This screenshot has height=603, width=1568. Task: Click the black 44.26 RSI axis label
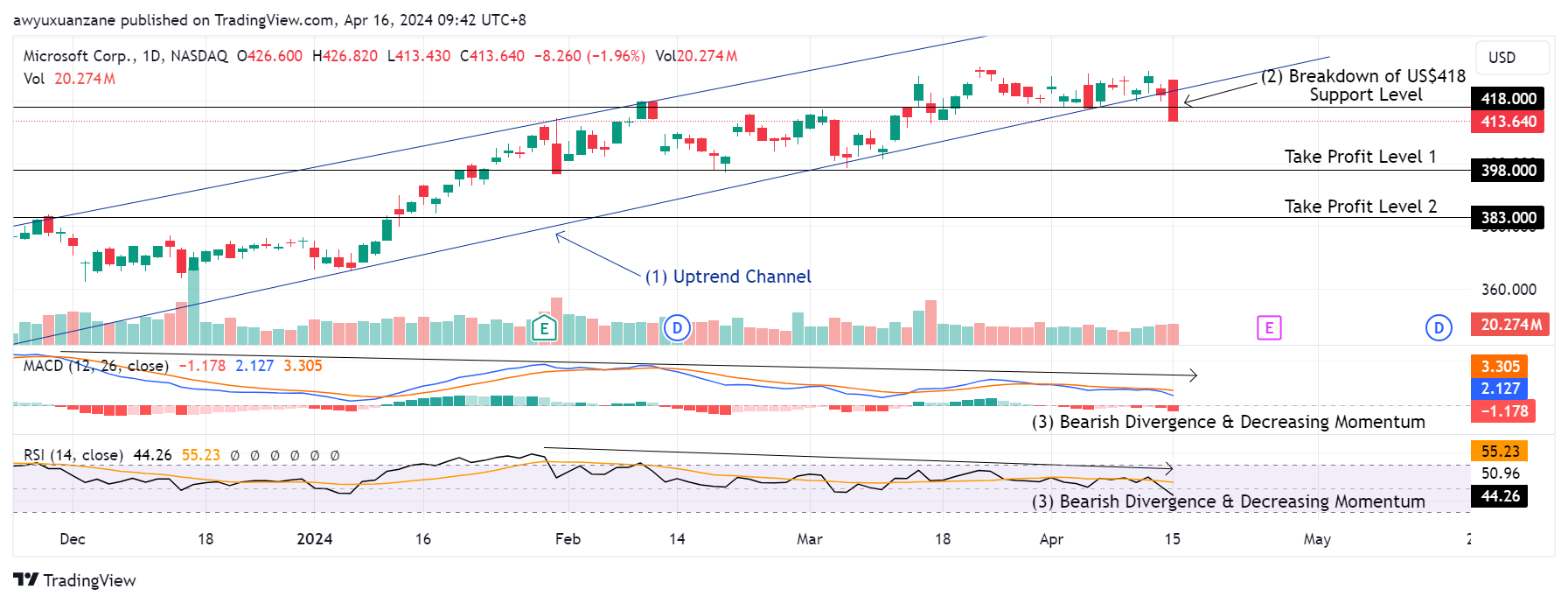click(1500, 496)
